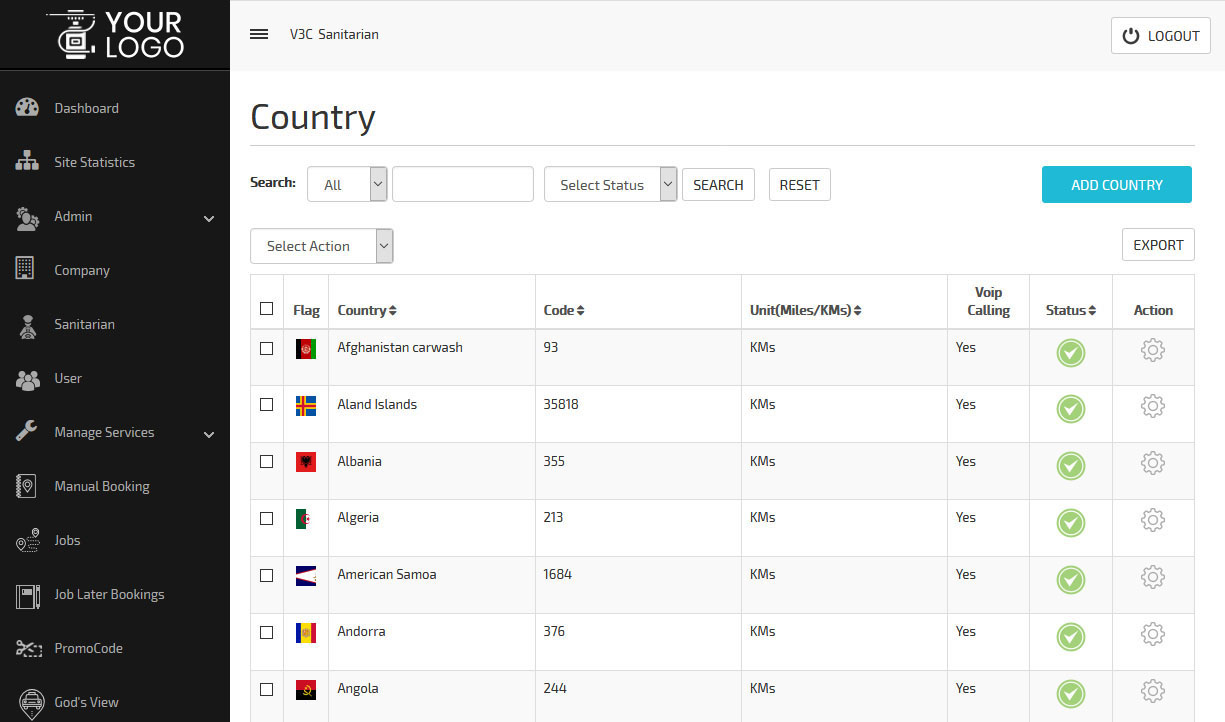Click green status icon for Andorra
The width and height of the screenshot is (1225, 722).
tap(1071, 637)
